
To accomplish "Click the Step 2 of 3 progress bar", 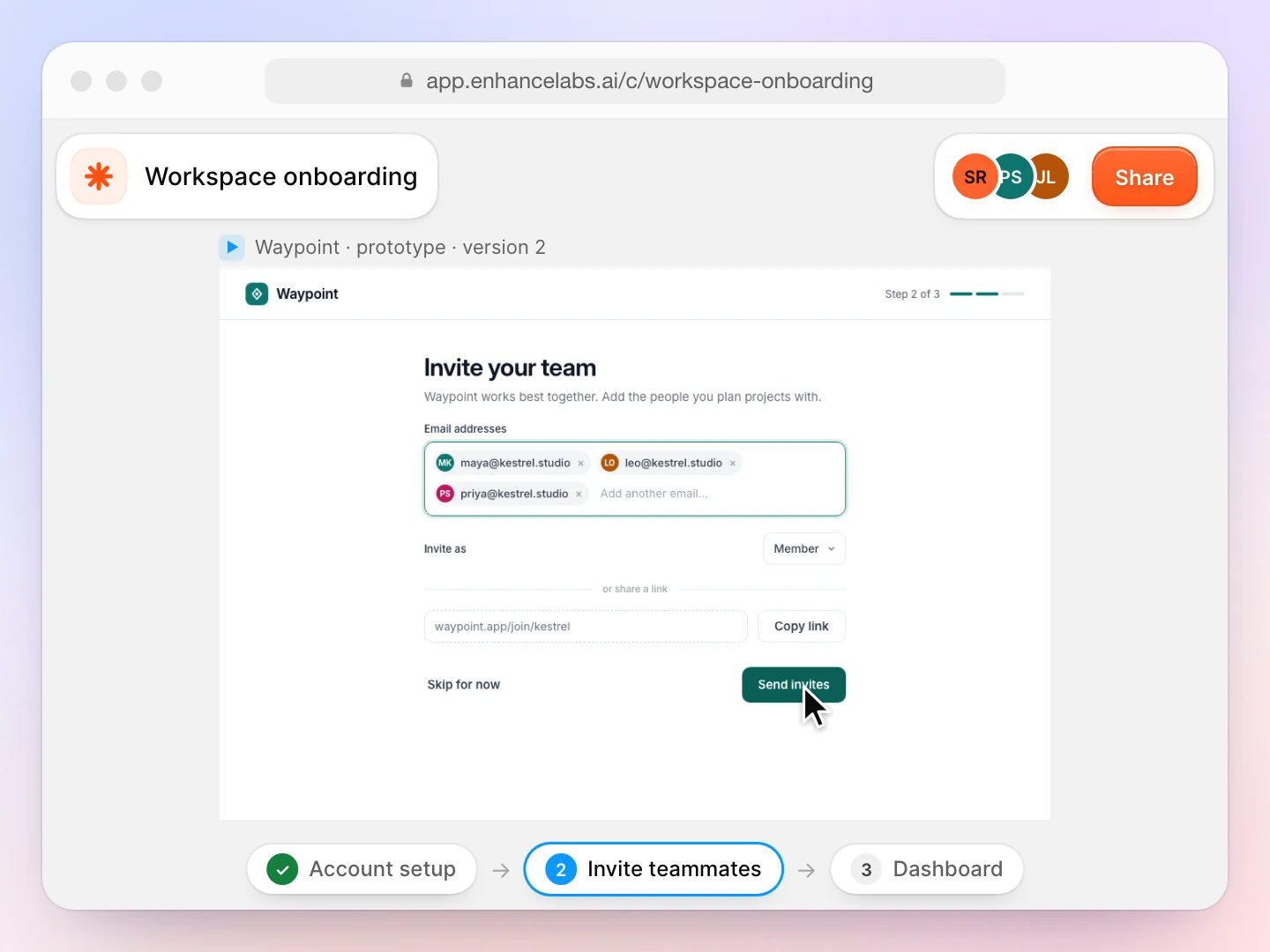I will click(987, 294).
